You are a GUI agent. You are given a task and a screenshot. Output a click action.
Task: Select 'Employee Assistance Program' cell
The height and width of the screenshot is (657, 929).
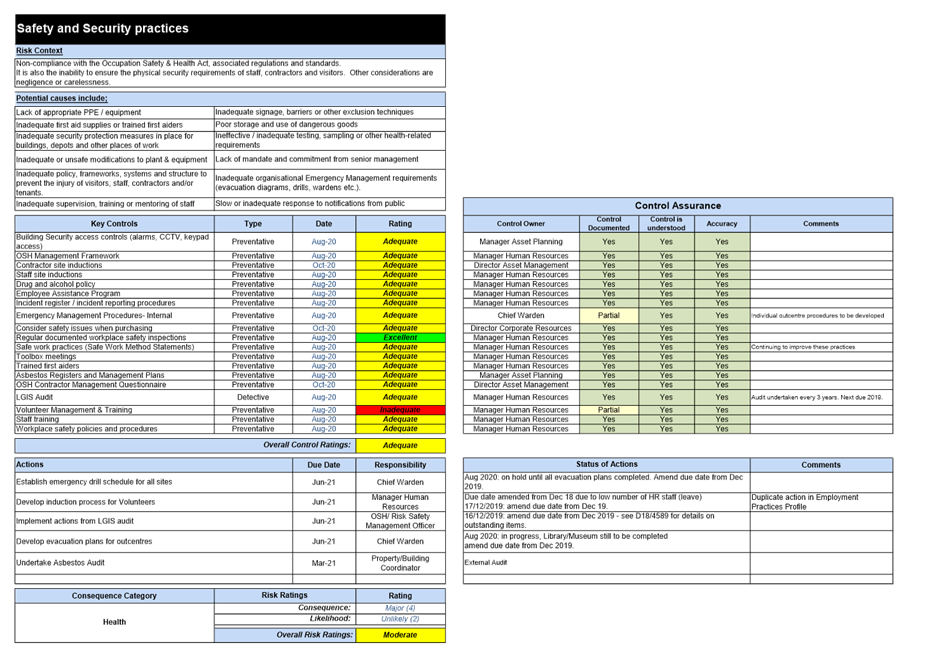[114, 294]
